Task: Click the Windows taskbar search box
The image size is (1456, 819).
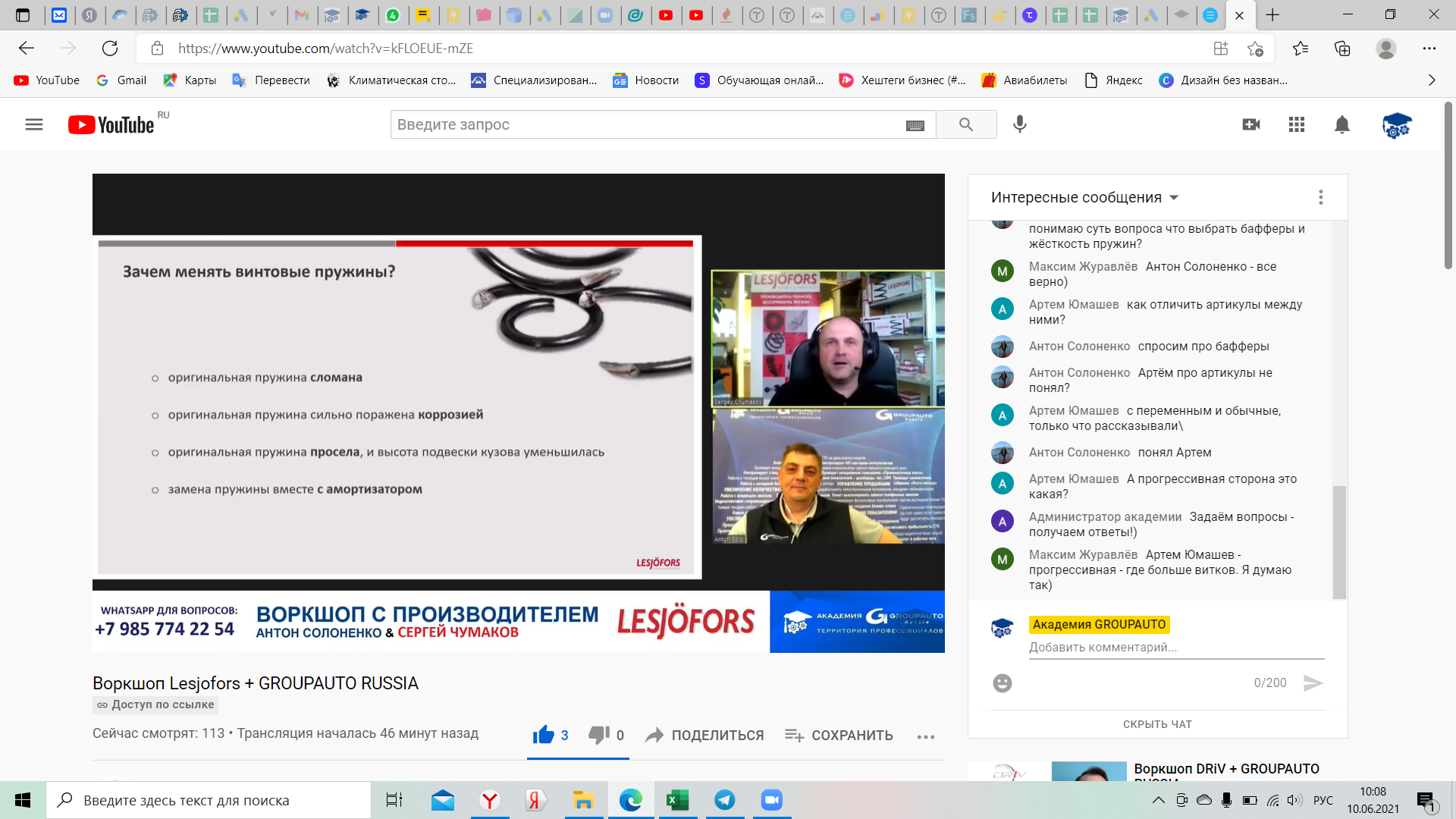Action: 209,800
